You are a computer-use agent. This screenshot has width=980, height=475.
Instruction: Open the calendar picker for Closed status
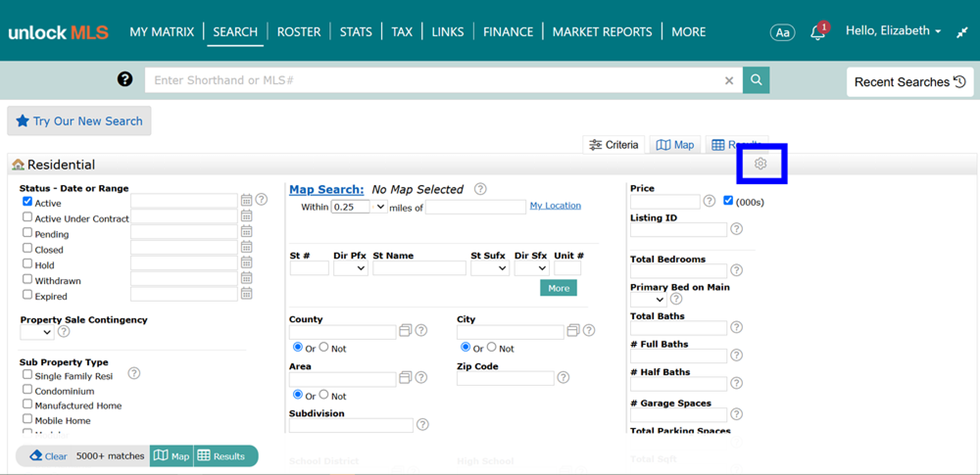pos(247,247)
